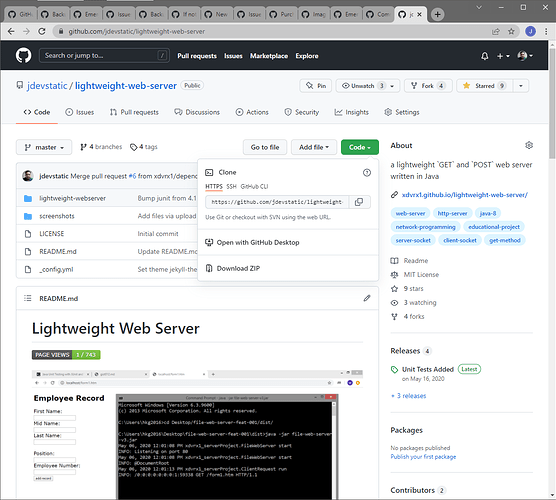Open the user avatar menu
Viewport: 556px width, 500px height.
(525, 56)
